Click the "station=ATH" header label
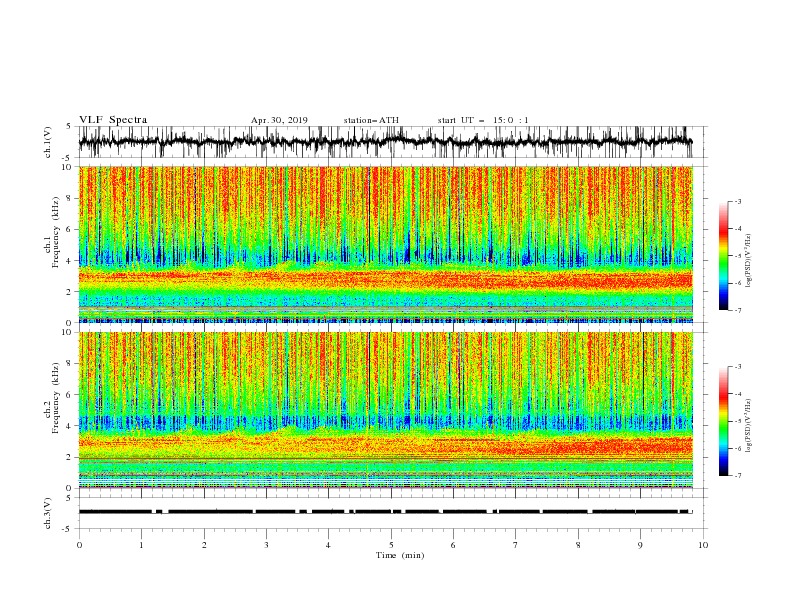Viewport: 792px width, 612px height. (371, 120)
